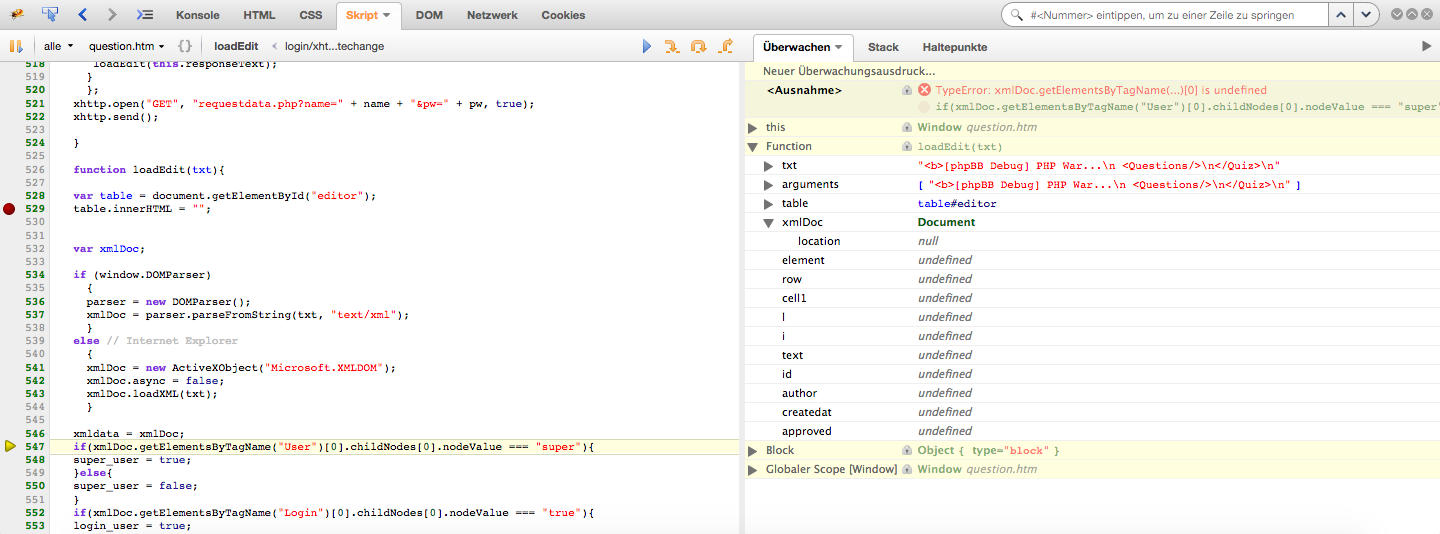This screenshot has width=1440, height=534.
Task: Go back with the blue left arrow
Action: tap(82, 15)
